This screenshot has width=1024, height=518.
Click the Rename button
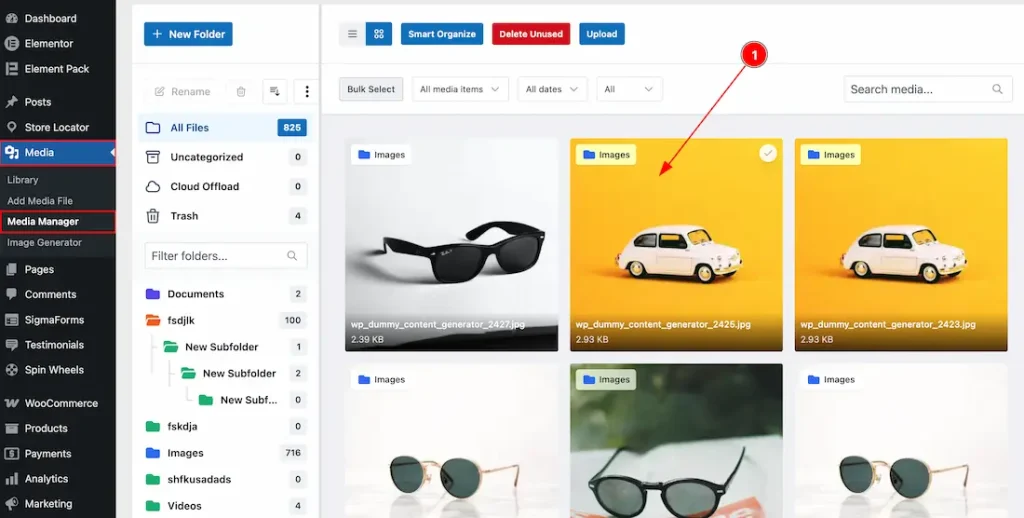pos(182,91)
